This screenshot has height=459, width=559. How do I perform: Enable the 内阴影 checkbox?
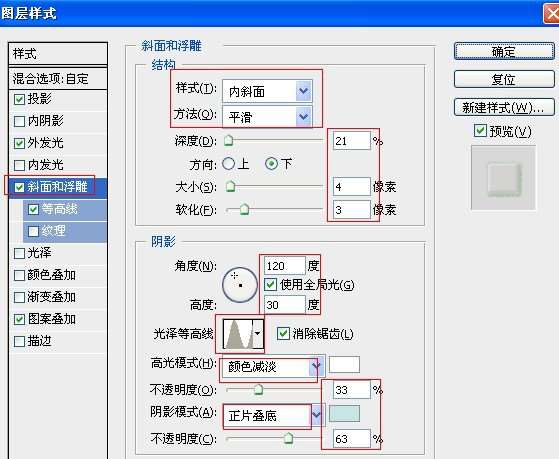(x=19, y=121)
